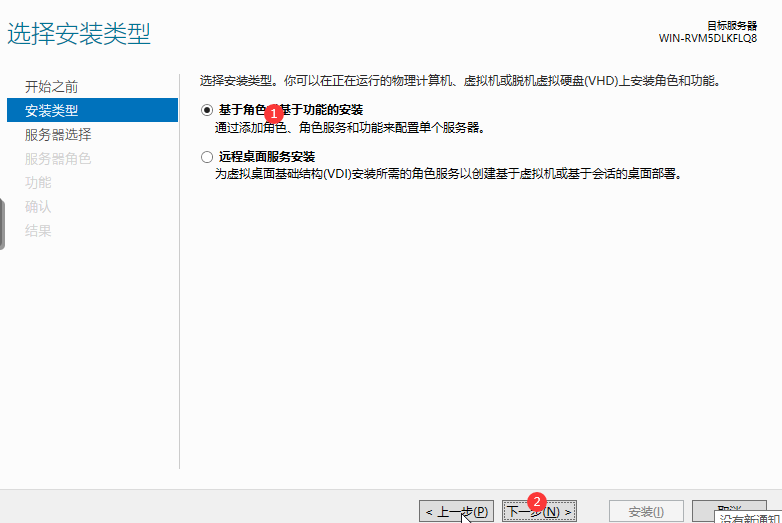Click the 没有新通知 notification tooltip
This screenshot has width=782, height=523.
point(750,518)
